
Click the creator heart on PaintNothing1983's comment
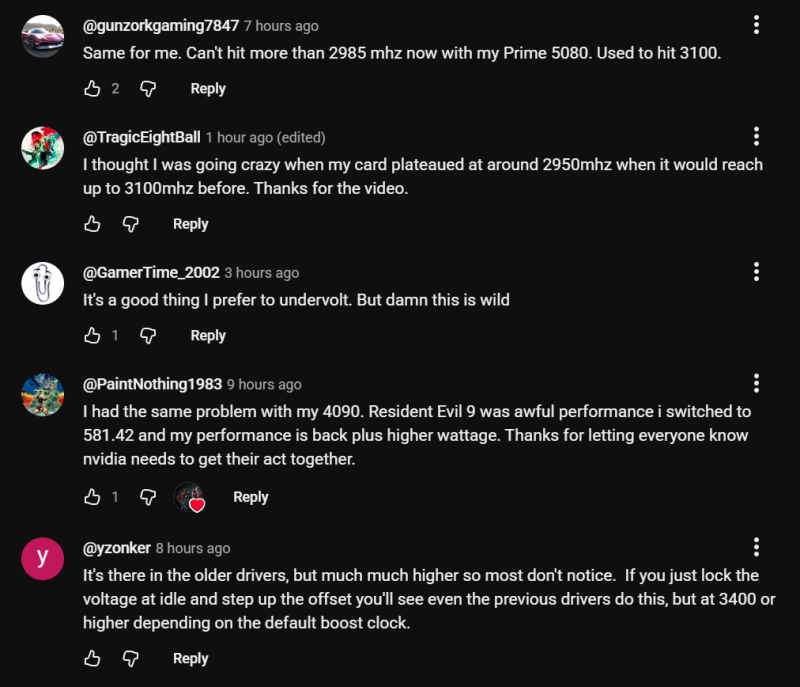(x=189, y=497)
